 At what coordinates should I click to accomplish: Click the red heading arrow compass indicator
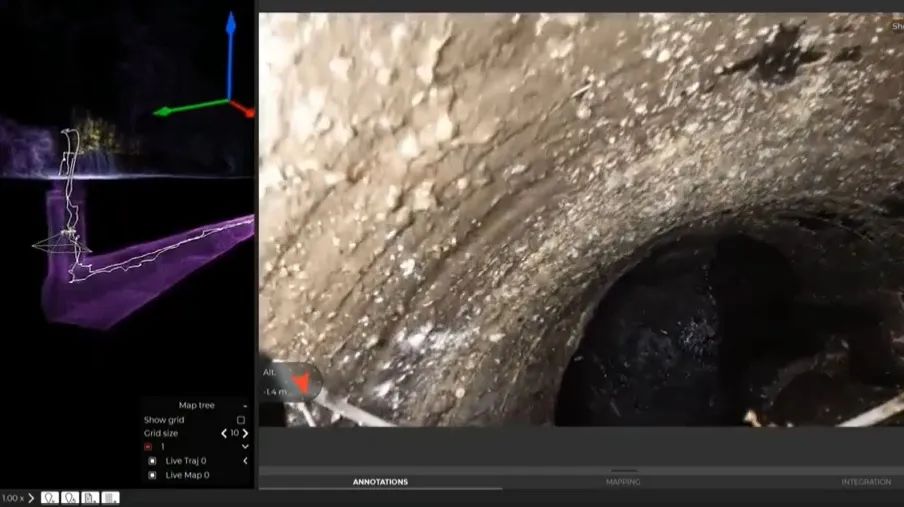299,381
